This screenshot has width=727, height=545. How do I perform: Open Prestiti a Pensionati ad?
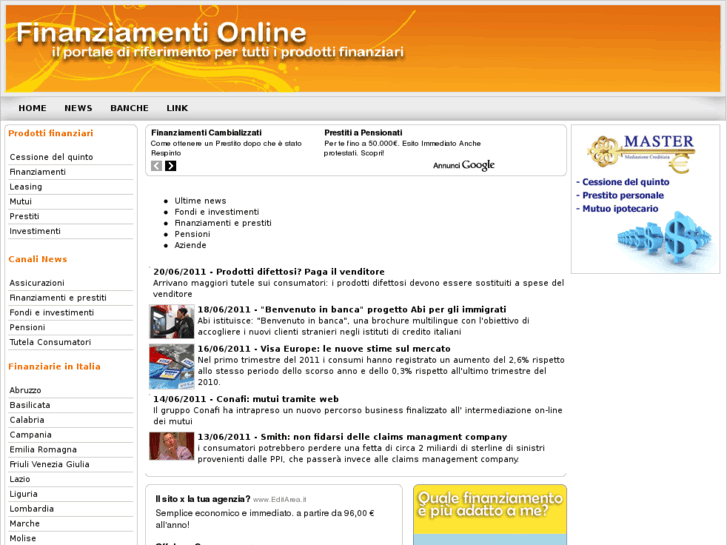pyautogui.click(x=363, y=133)
